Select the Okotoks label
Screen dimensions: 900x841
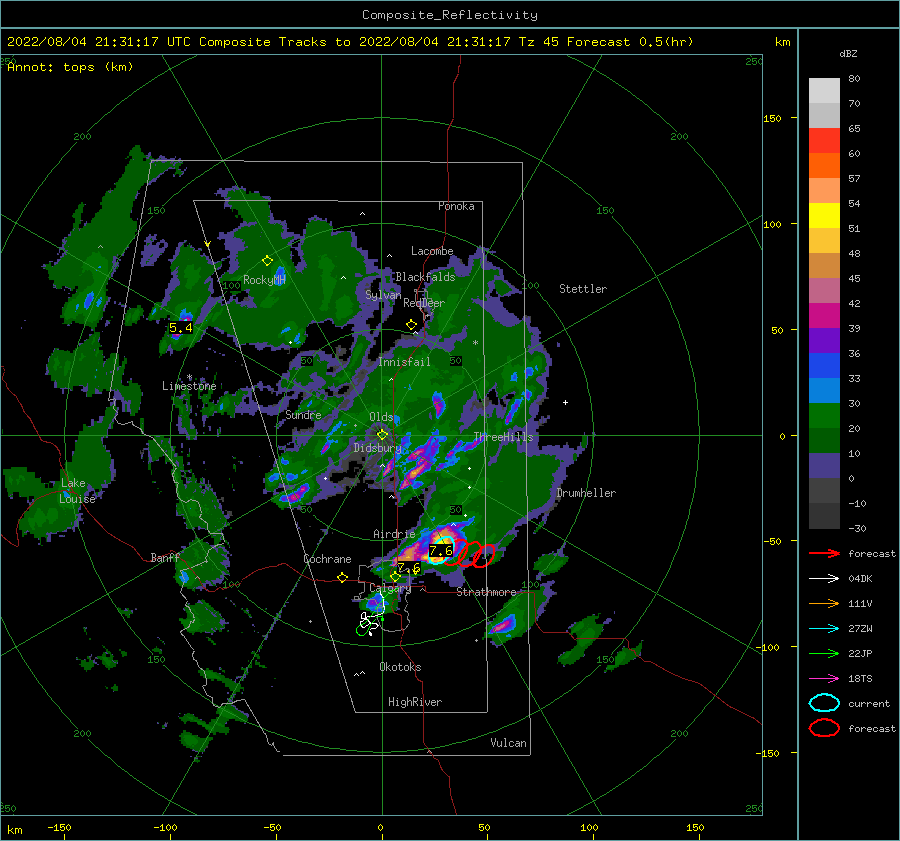(400, 667)
